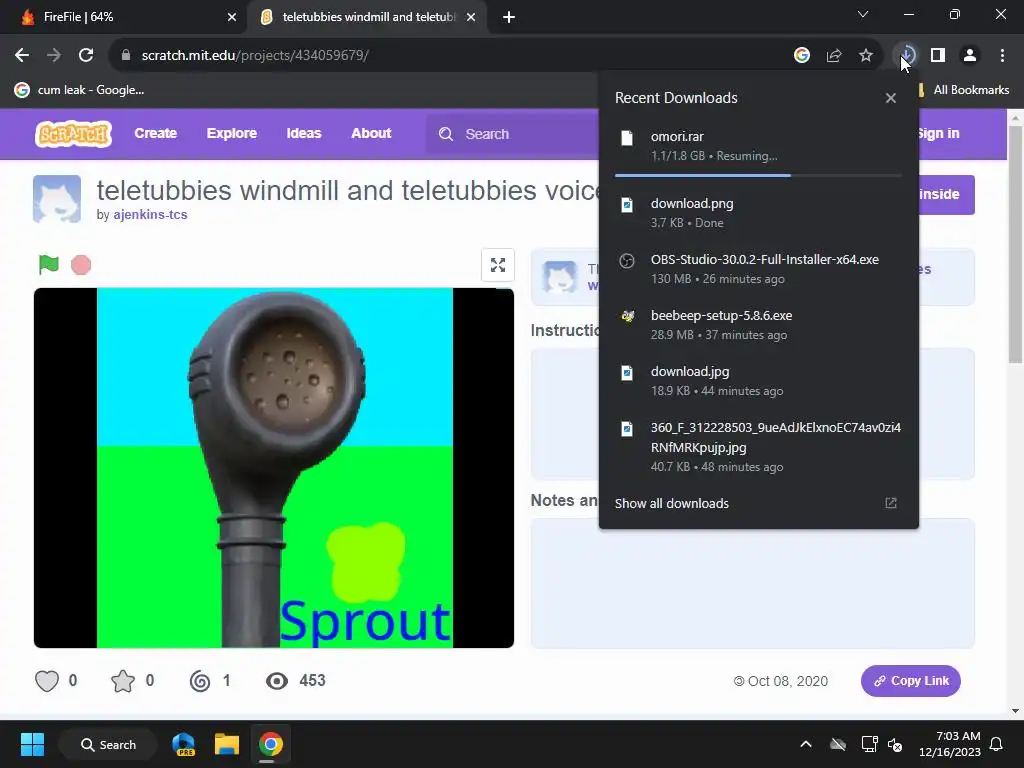
Task: Close the Recent Downloads popup
Action: pyautogui.click(x=891, y=98)
